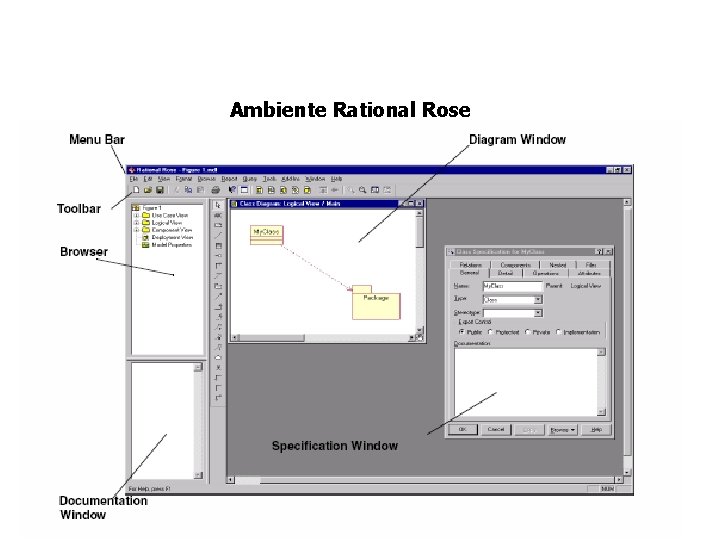Select the arrow selection tool in toolbox

coord(218,205)
